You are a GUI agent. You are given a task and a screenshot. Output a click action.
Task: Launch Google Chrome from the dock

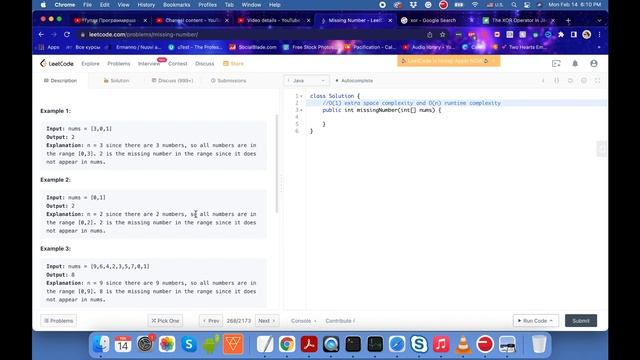[287, 344]
